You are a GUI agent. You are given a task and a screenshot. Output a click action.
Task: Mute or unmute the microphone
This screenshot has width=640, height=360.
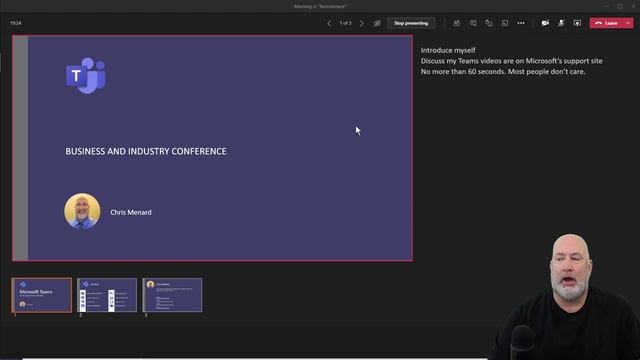(x=561, y=23)
